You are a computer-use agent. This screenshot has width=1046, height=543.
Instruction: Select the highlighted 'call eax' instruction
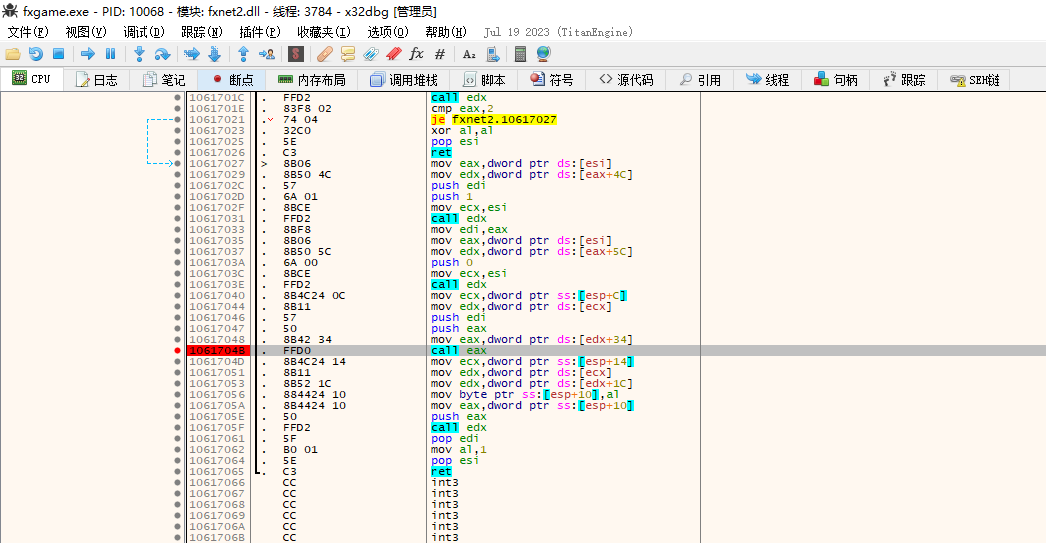[x=459, y=350]
